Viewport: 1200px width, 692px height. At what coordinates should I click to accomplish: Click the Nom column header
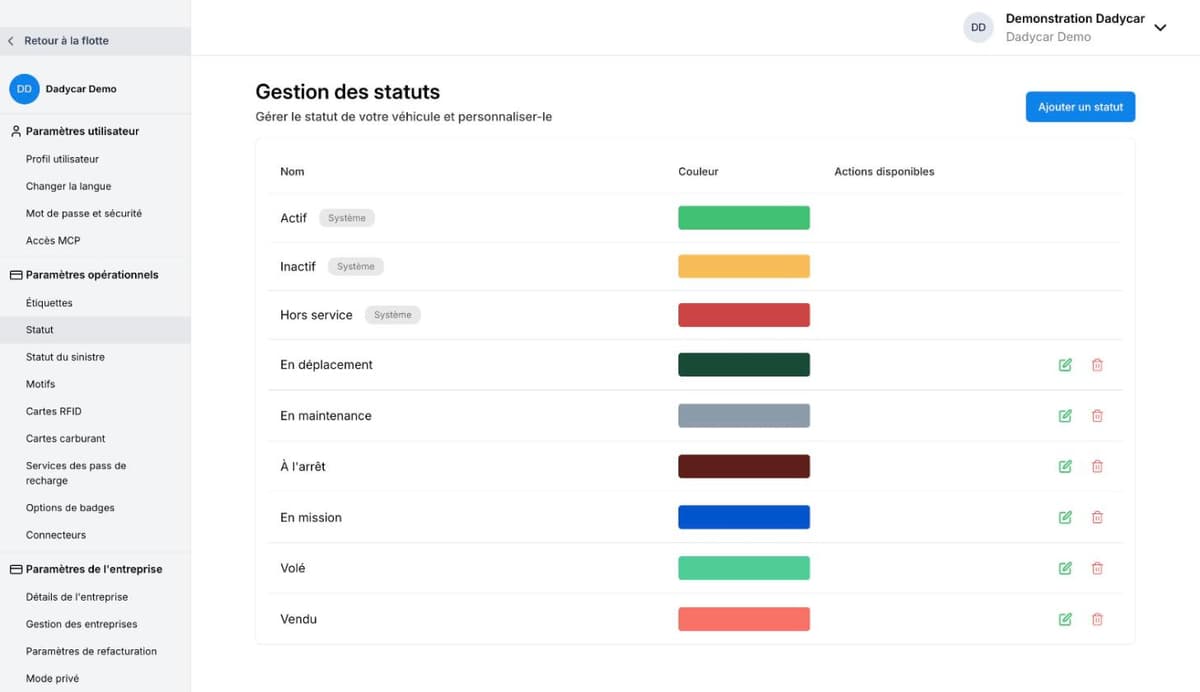pos(292,172)
